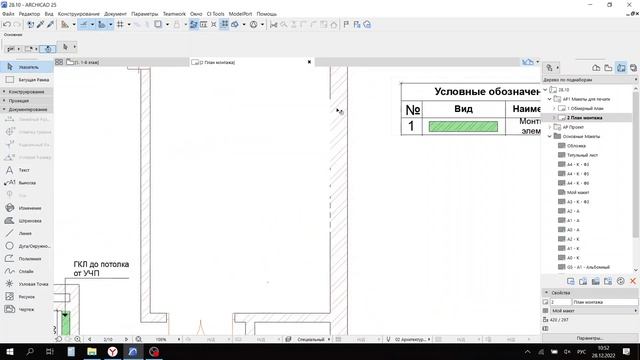Click the red delete X in navigator
The height and width of the screenshot is (360, 640).
tap(633, 281)
